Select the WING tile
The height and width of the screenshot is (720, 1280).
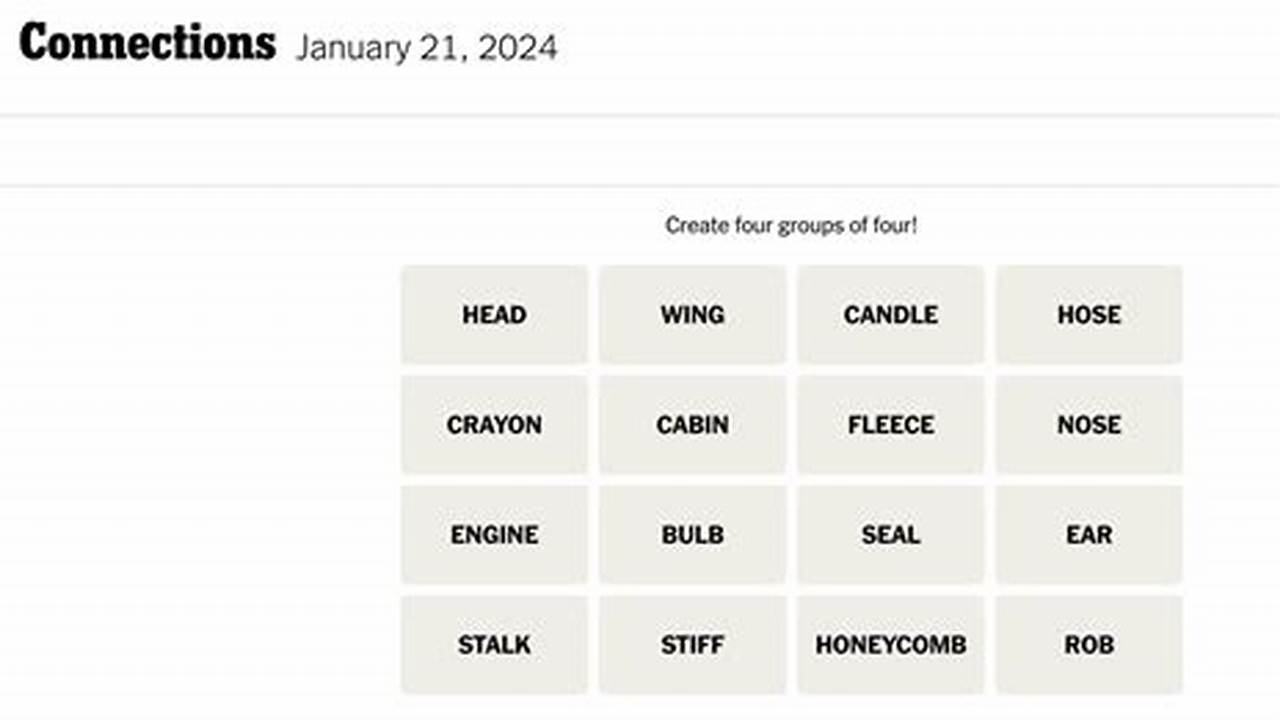(692, 314)
